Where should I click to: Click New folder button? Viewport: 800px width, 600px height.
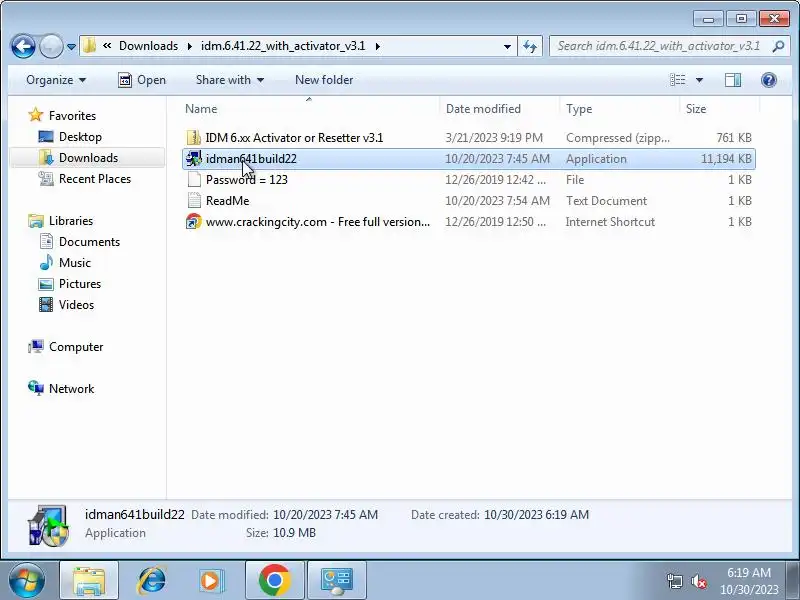point(324,80)
